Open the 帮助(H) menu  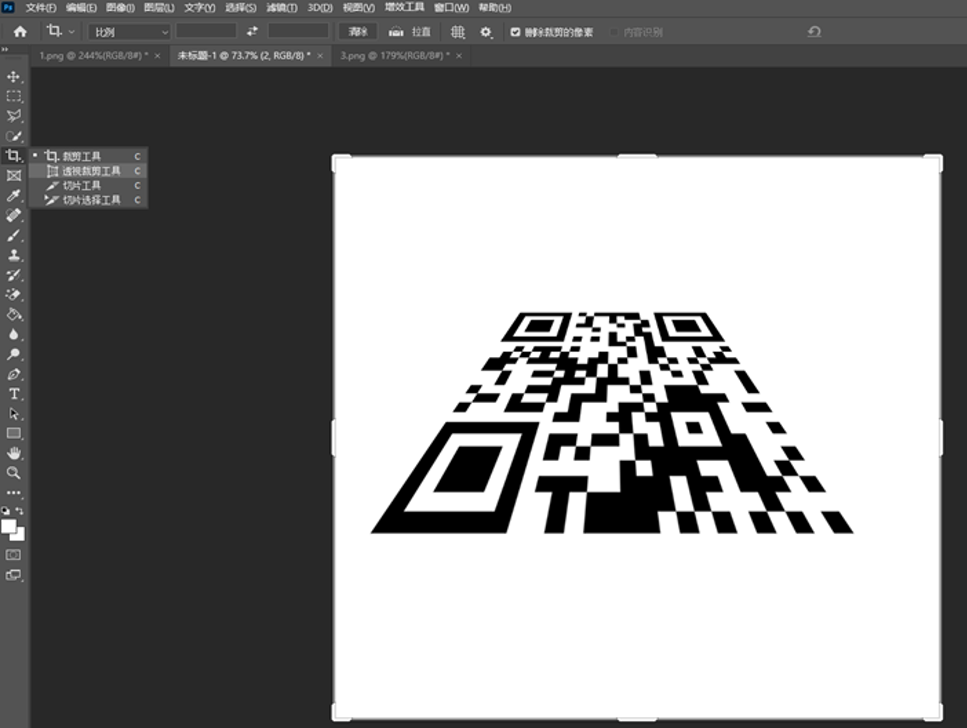[x=495, y=8]
